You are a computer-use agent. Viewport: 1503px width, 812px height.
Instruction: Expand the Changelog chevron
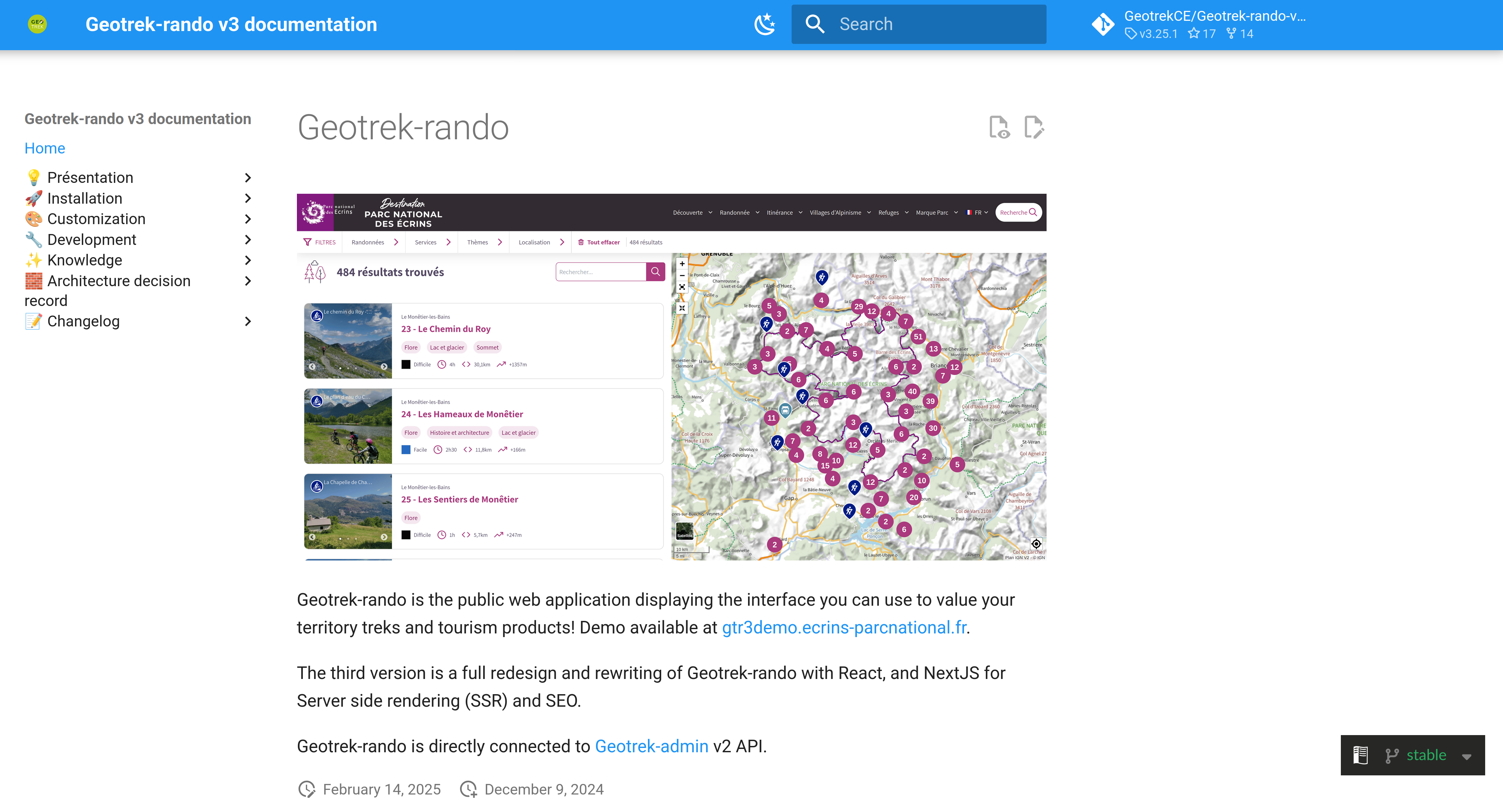pos(247,321)
